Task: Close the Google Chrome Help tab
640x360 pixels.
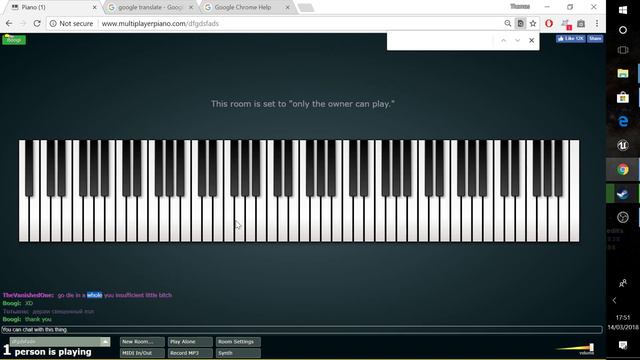Action: 287,7
